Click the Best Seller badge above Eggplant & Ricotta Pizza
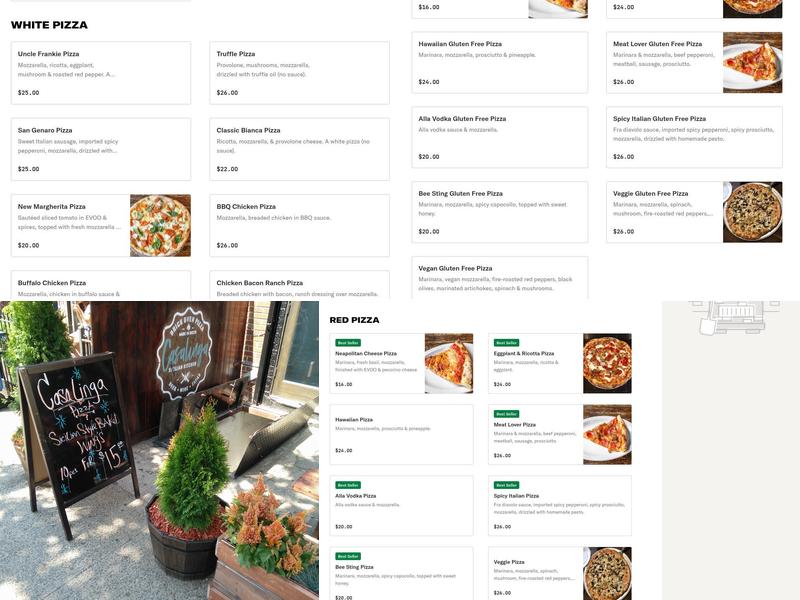This screenshot has width=800, height=600. click(507, 343)
